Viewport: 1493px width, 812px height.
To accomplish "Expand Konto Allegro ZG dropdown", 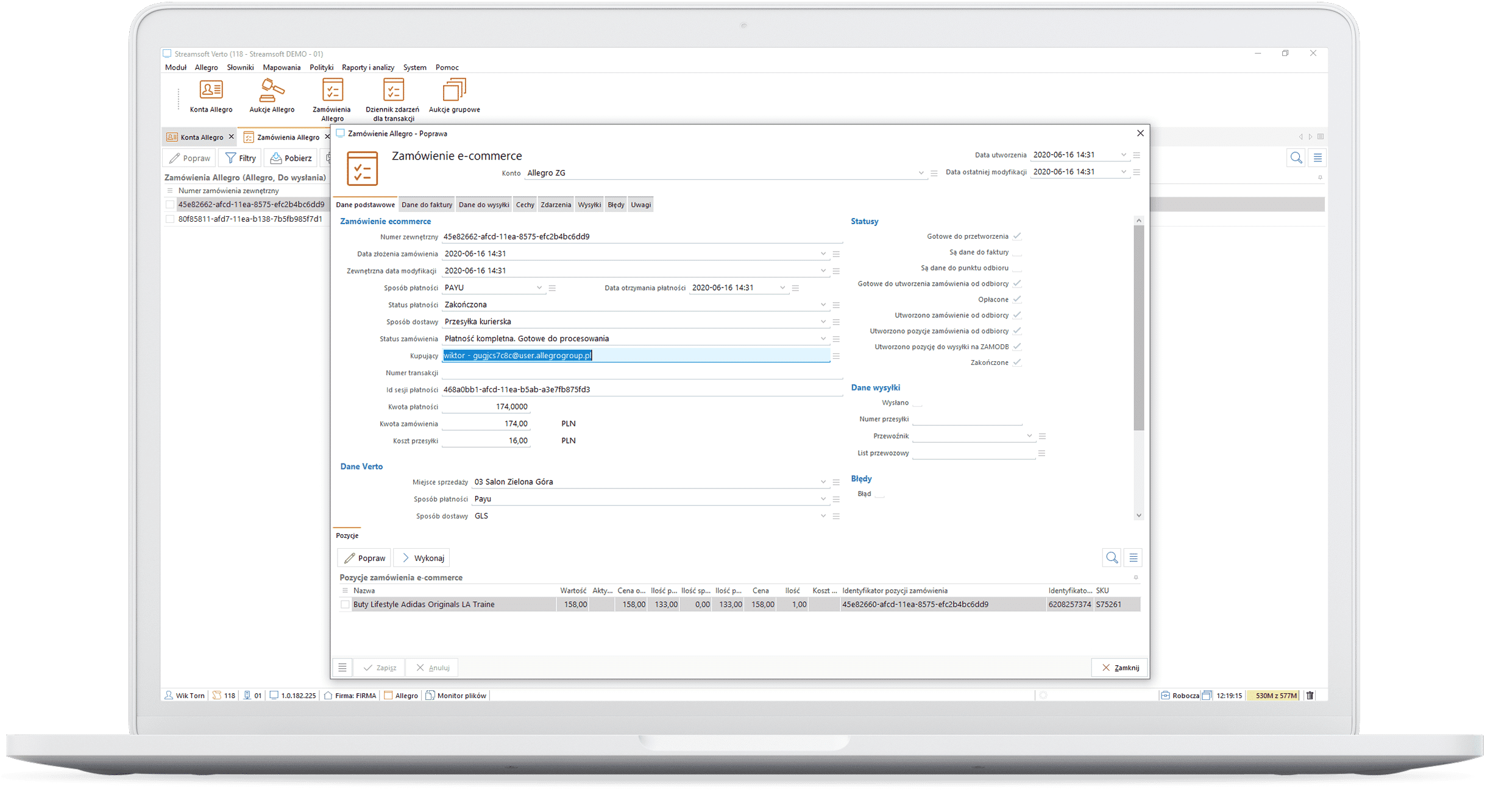I will (921, 173).
